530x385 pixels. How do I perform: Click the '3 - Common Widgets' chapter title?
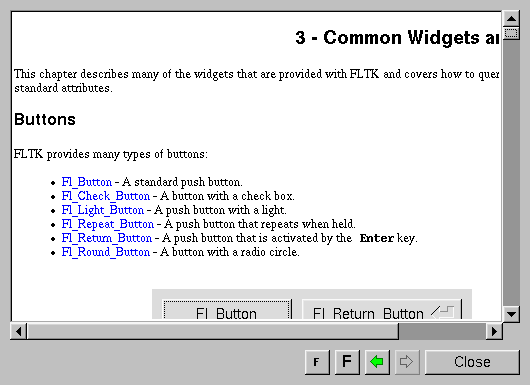click(397, 38)
